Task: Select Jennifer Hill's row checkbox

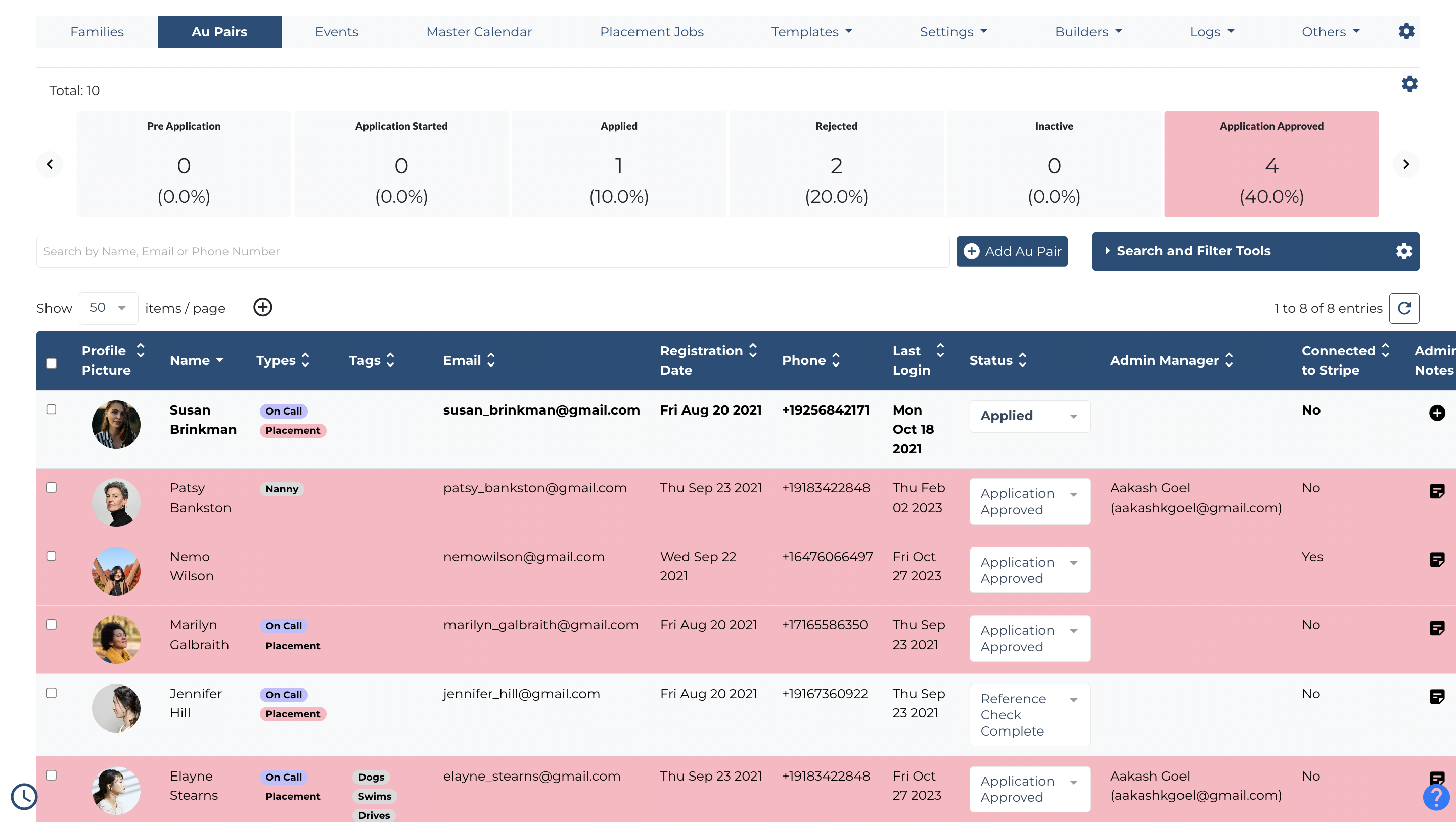Action: coord(52,693)
